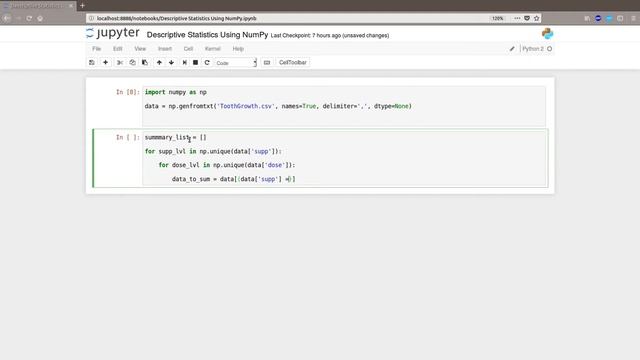Open the Cell menu

[188, 49]
